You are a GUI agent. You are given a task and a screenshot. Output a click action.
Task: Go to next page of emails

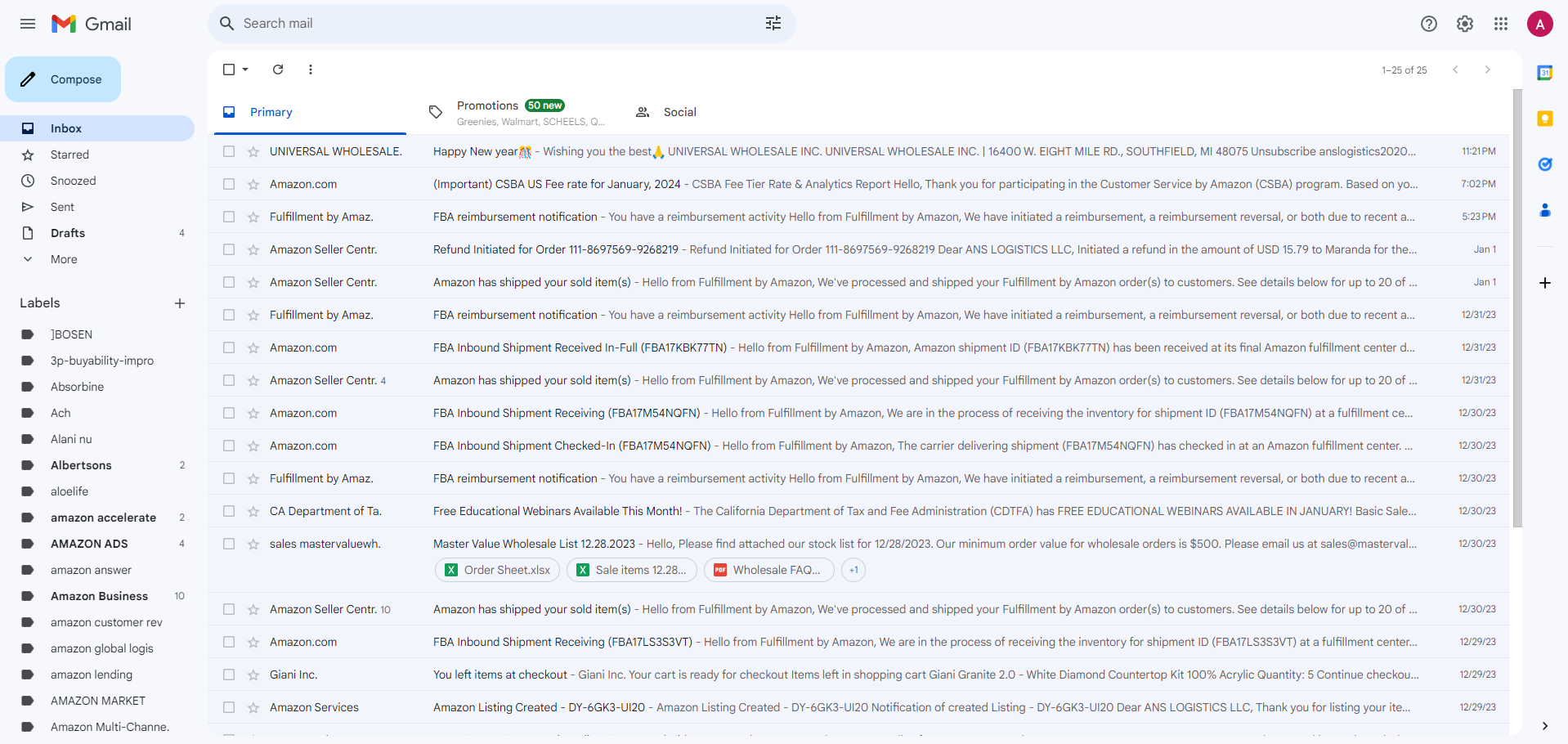[1488, 69]
